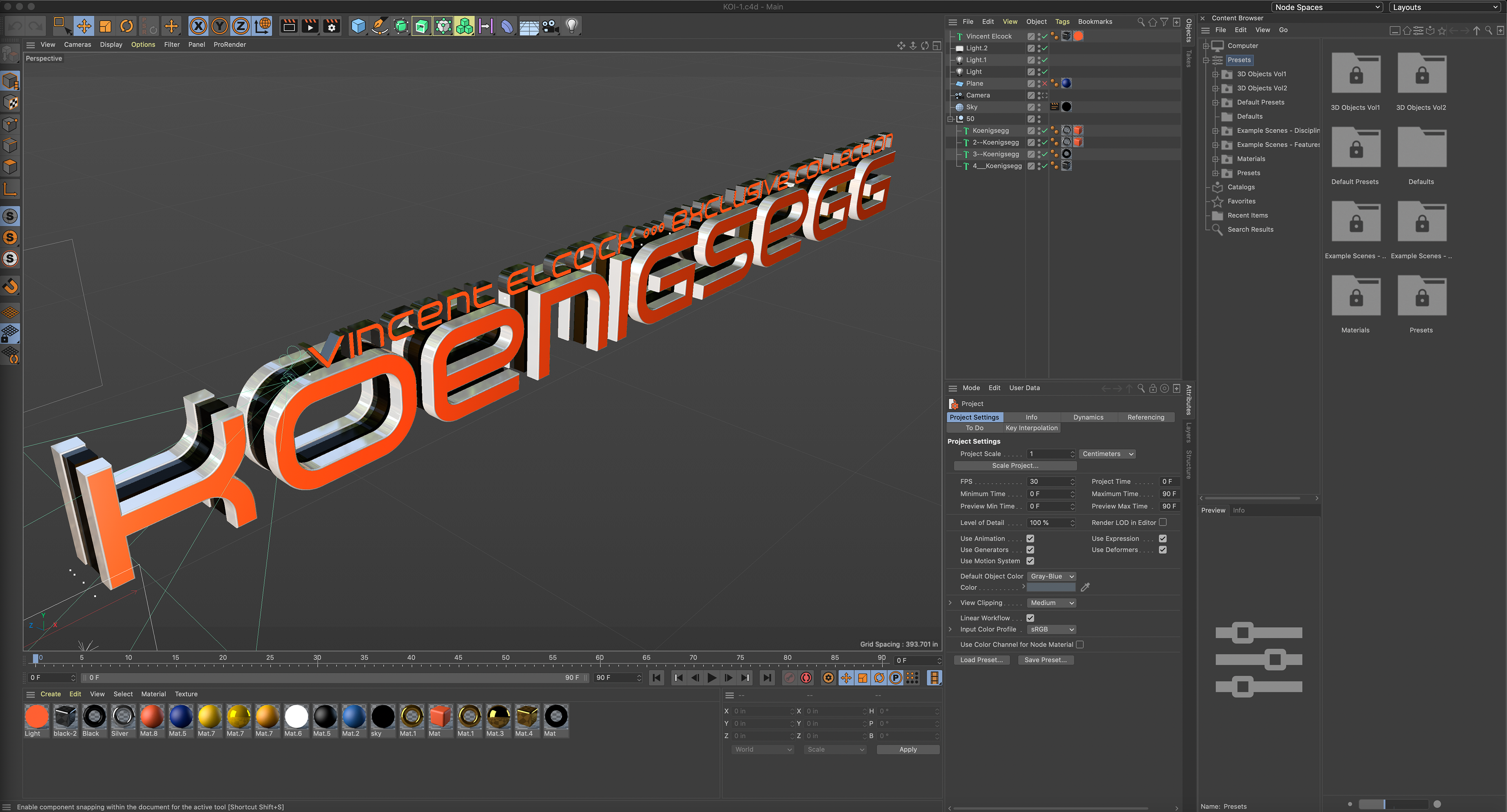The width and height of the screenshot is (1507, 812).
Task: Render to Picture Viewer icon
Action: pos(310,26)
